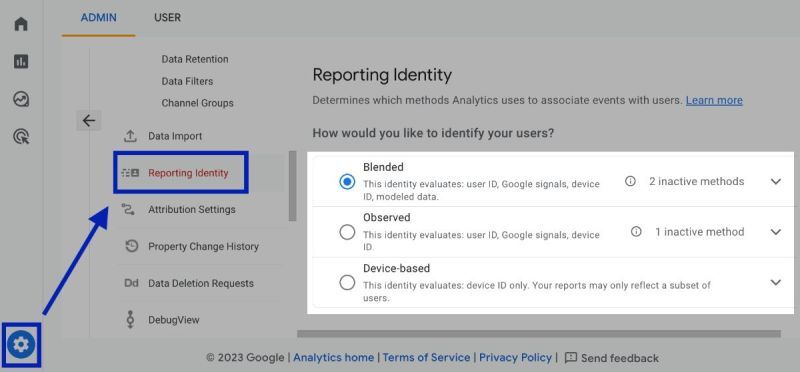Viewport: 800px width, 372px height.
Task: Open Channel Groups settings
Action: pos(197,103)
